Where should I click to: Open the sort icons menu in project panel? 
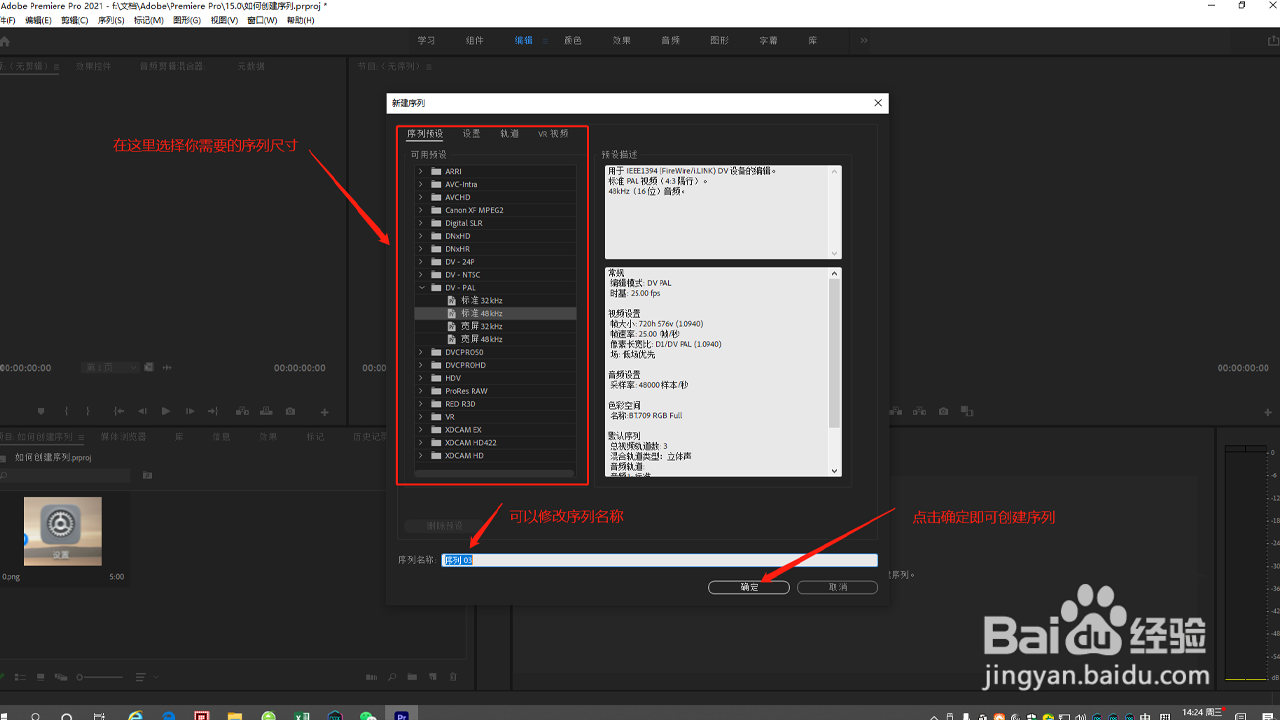point(146,677)
